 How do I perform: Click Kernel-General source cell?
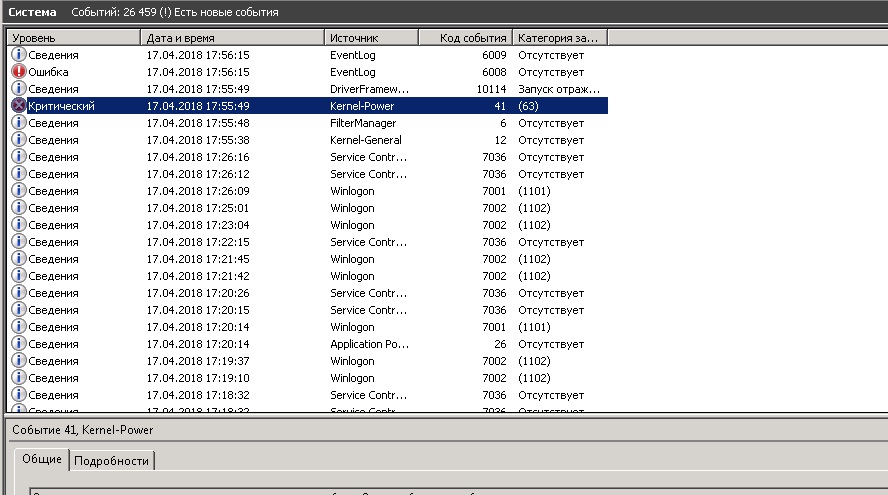(366, 140)
